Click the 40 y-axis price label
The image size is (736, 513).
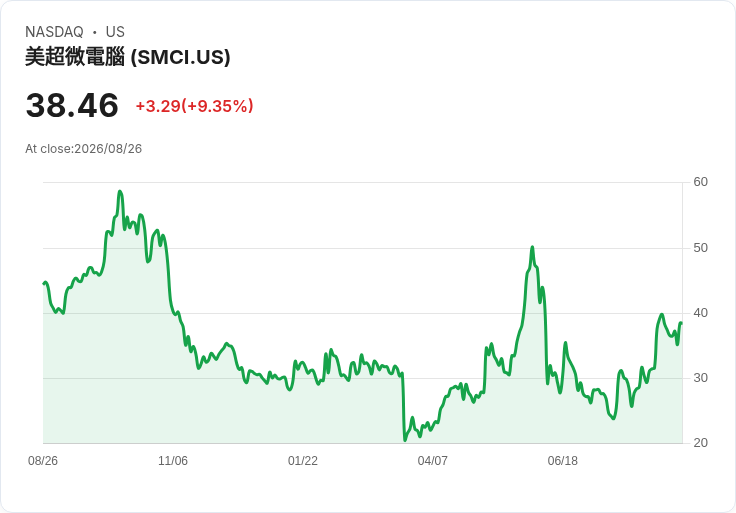tap(700, 313)
